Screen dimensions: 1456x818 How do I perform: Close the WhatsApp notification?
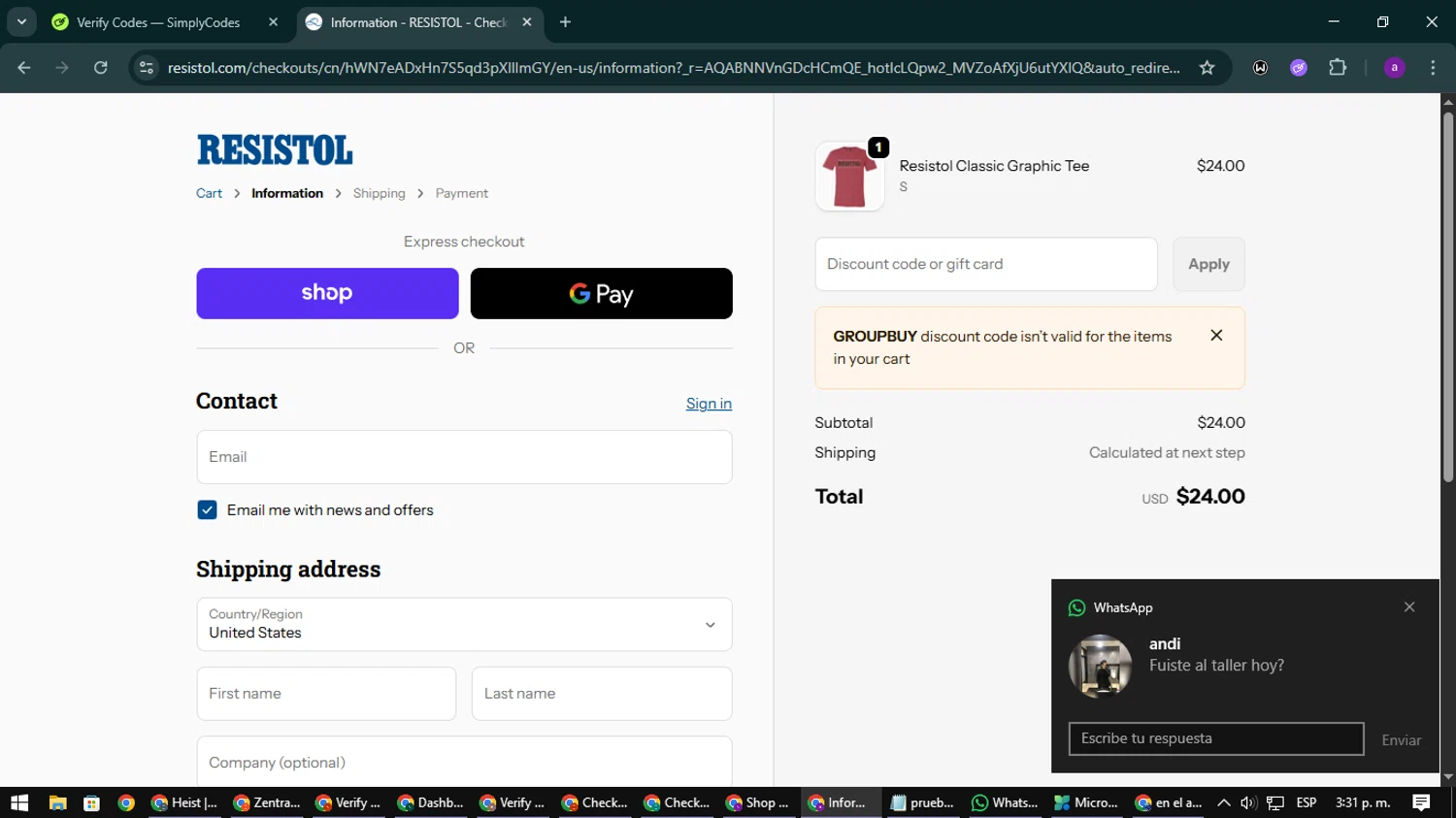click(x=1409, y=607)
